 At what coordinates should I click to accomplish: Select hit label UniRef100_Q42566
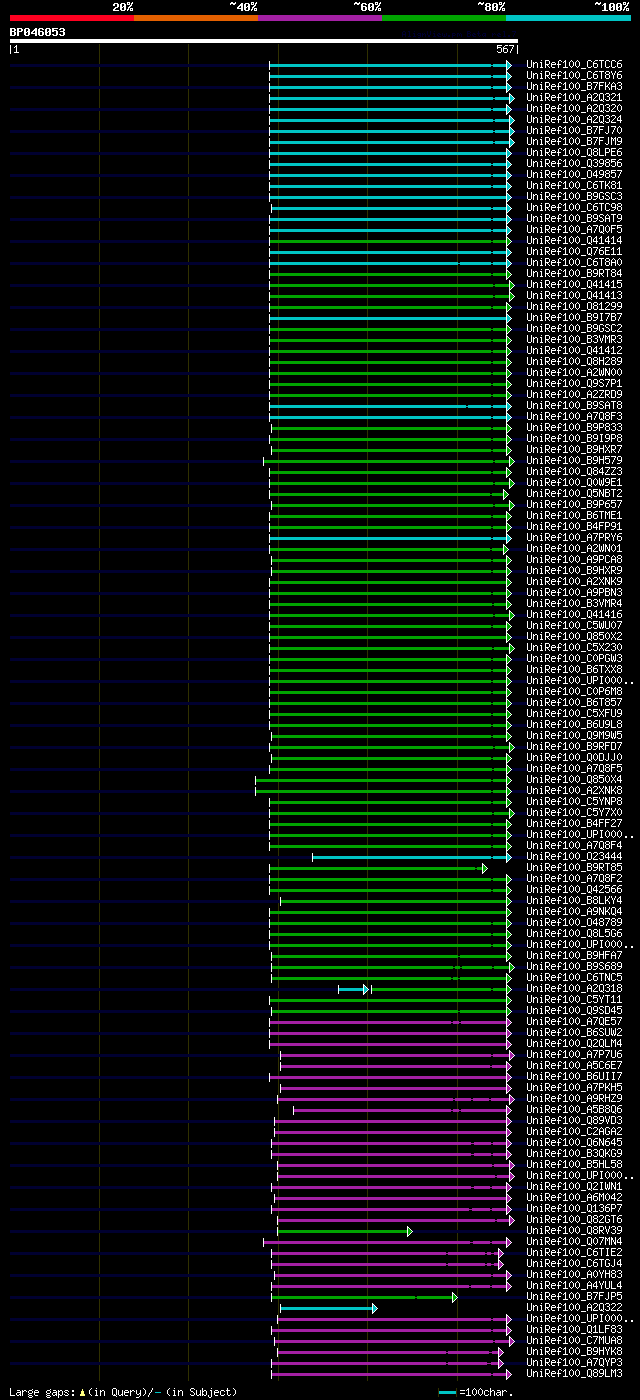pos(574,890)
